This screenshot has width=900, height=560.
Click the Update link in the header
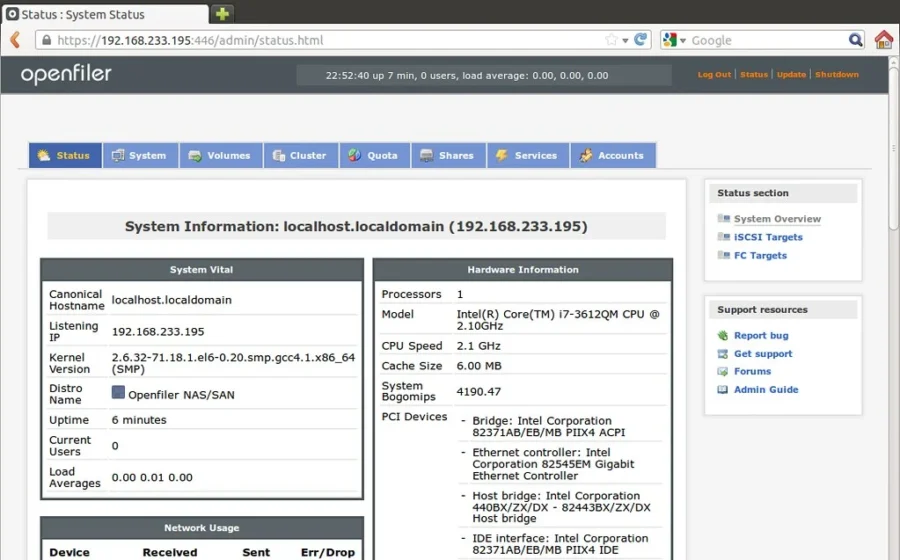click(x=791, y=75)
